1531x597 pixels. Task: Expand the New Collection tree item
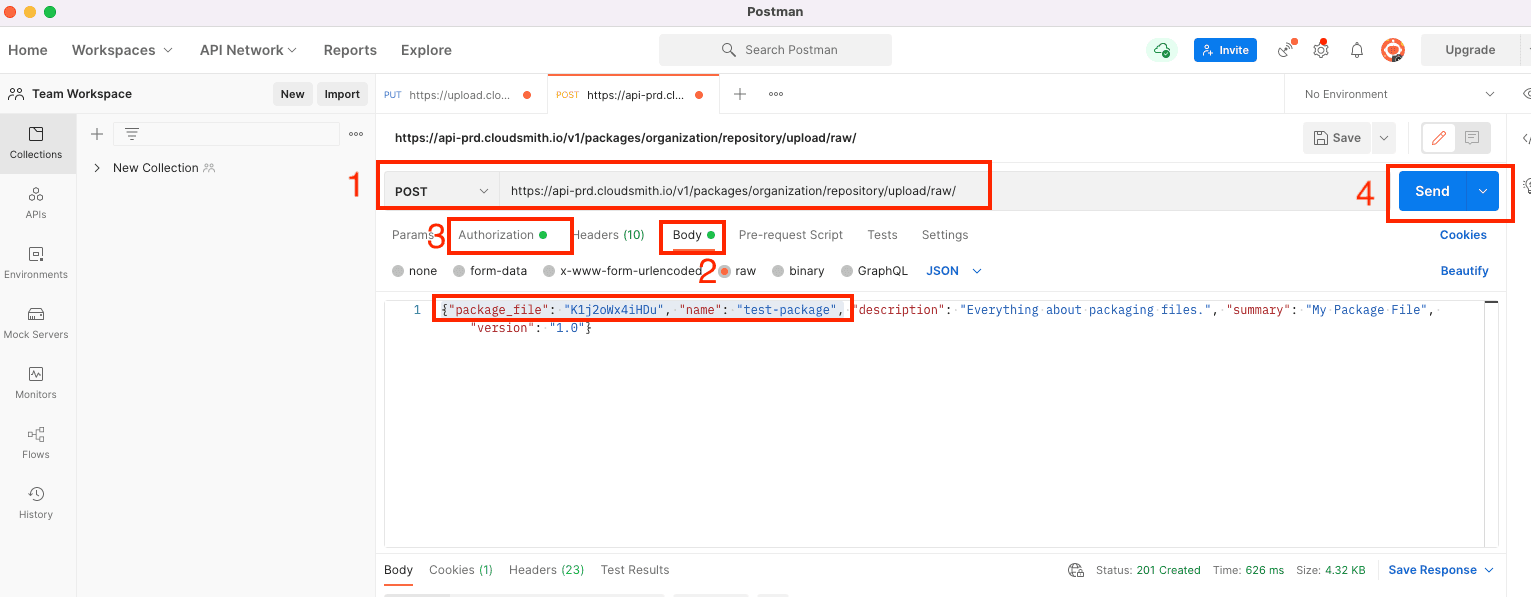(x=97, y=168)
